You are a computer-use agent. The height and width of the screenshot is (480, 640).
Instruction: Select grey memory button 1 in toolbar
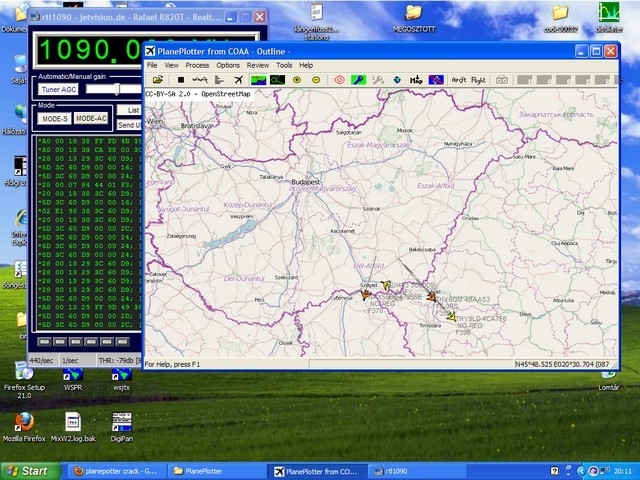pos(524,80)
